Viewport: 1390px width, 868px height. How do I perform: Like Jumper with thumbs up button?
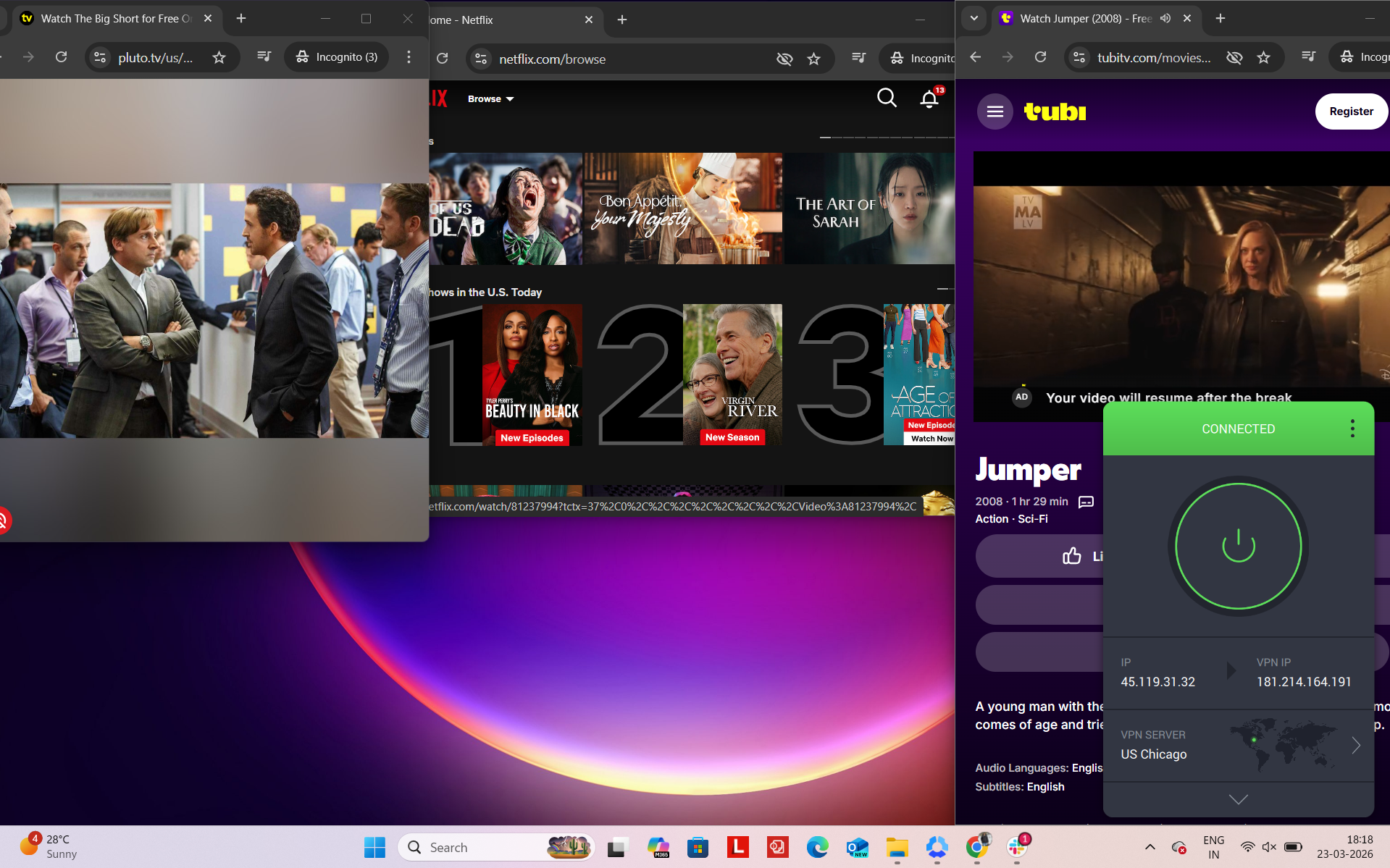pyautogui.click(x=1071, y=556)
